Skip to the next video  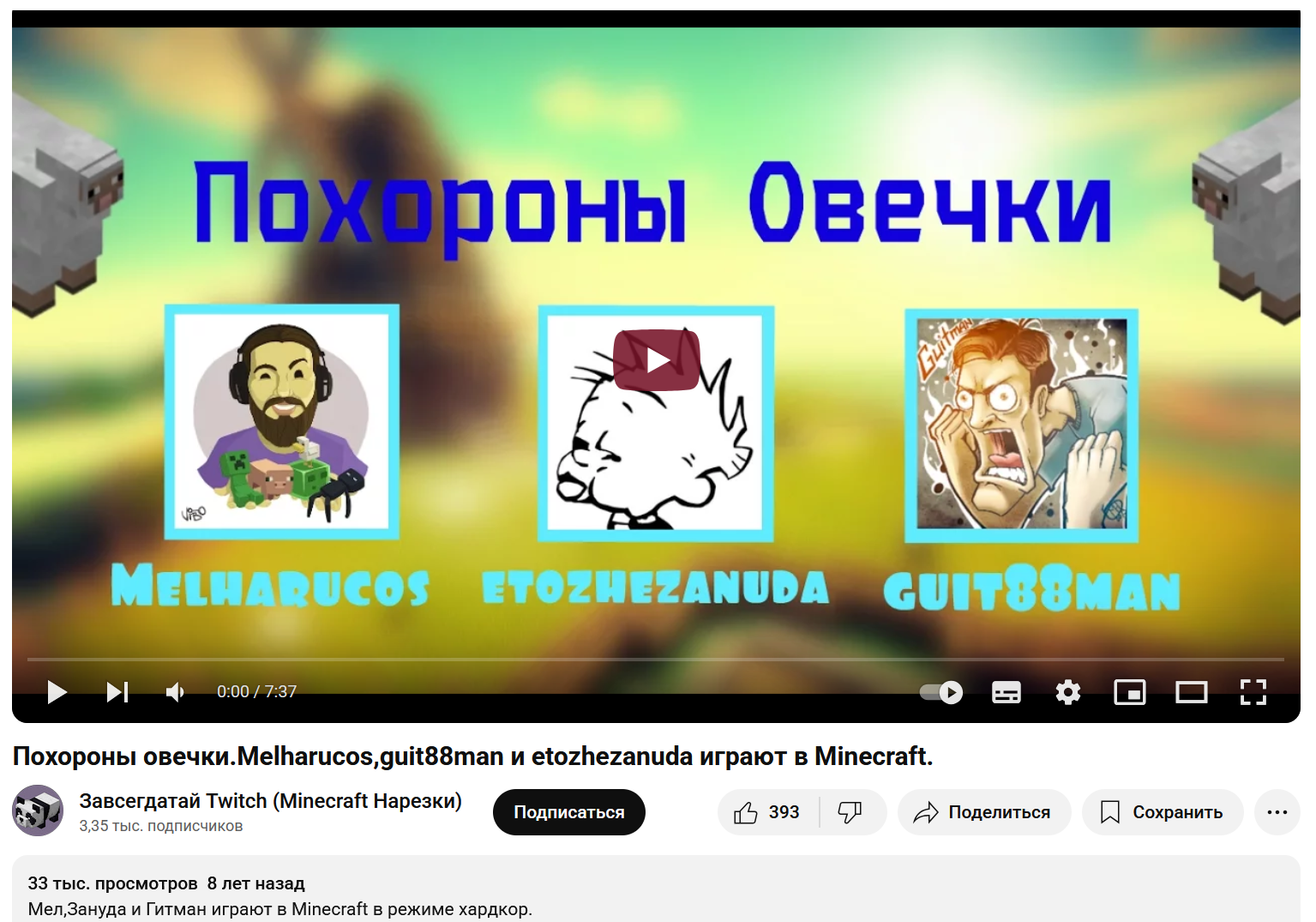(117, 692)
